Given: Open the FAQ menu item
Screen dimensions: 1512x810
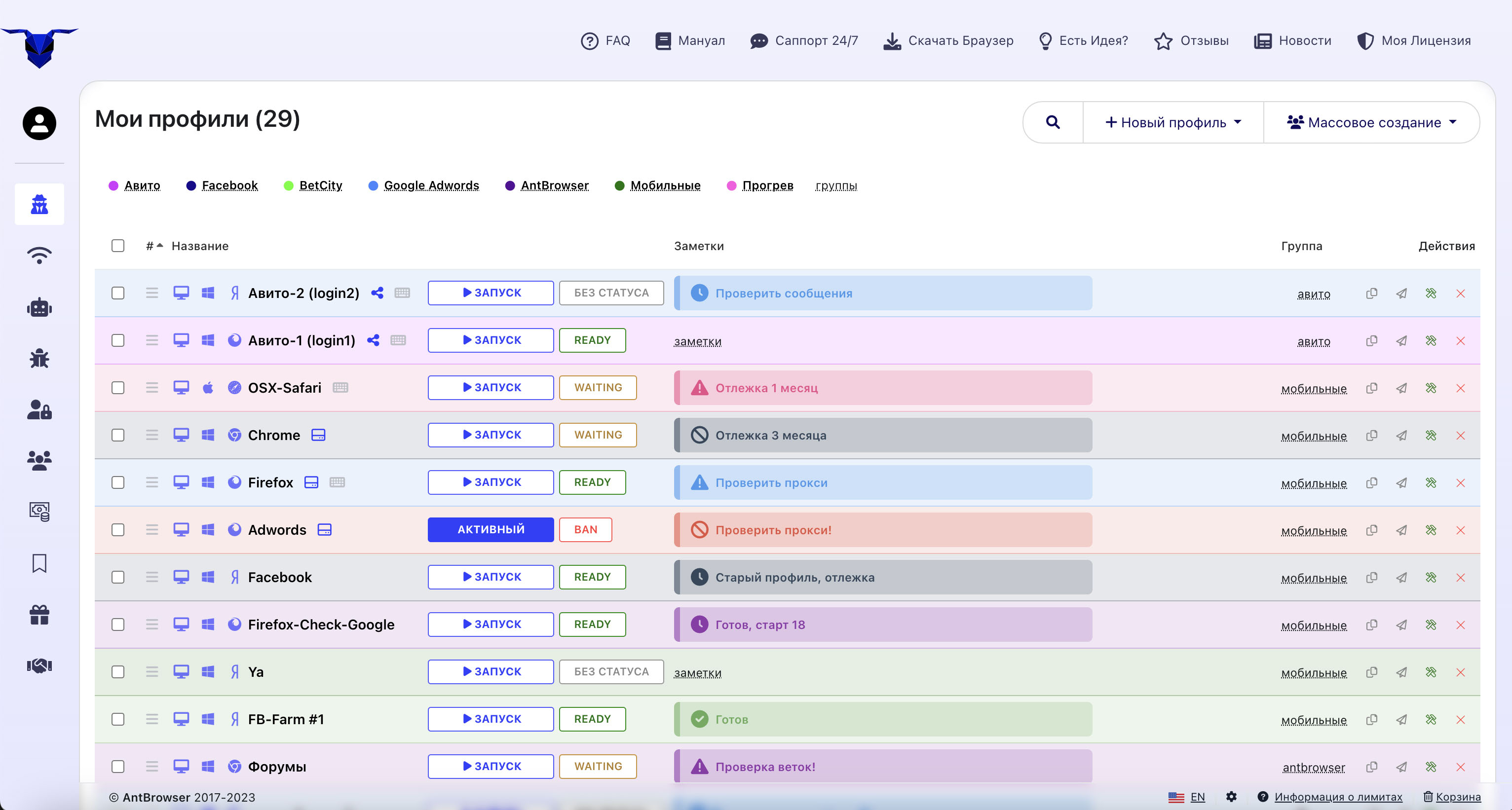Looking at the screenshot, I should [605, 40].
